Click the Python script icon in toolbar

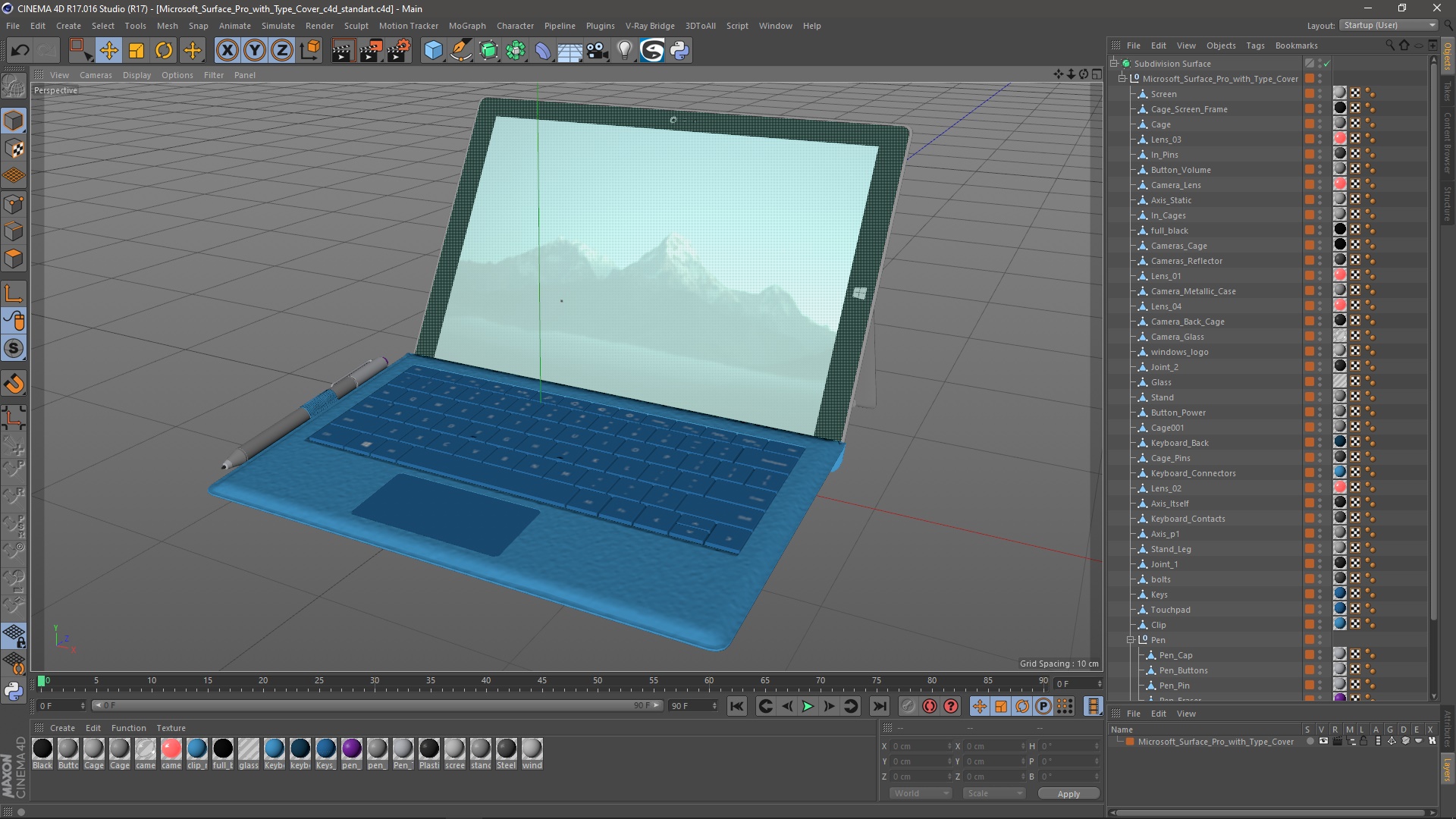coord(679,51)
